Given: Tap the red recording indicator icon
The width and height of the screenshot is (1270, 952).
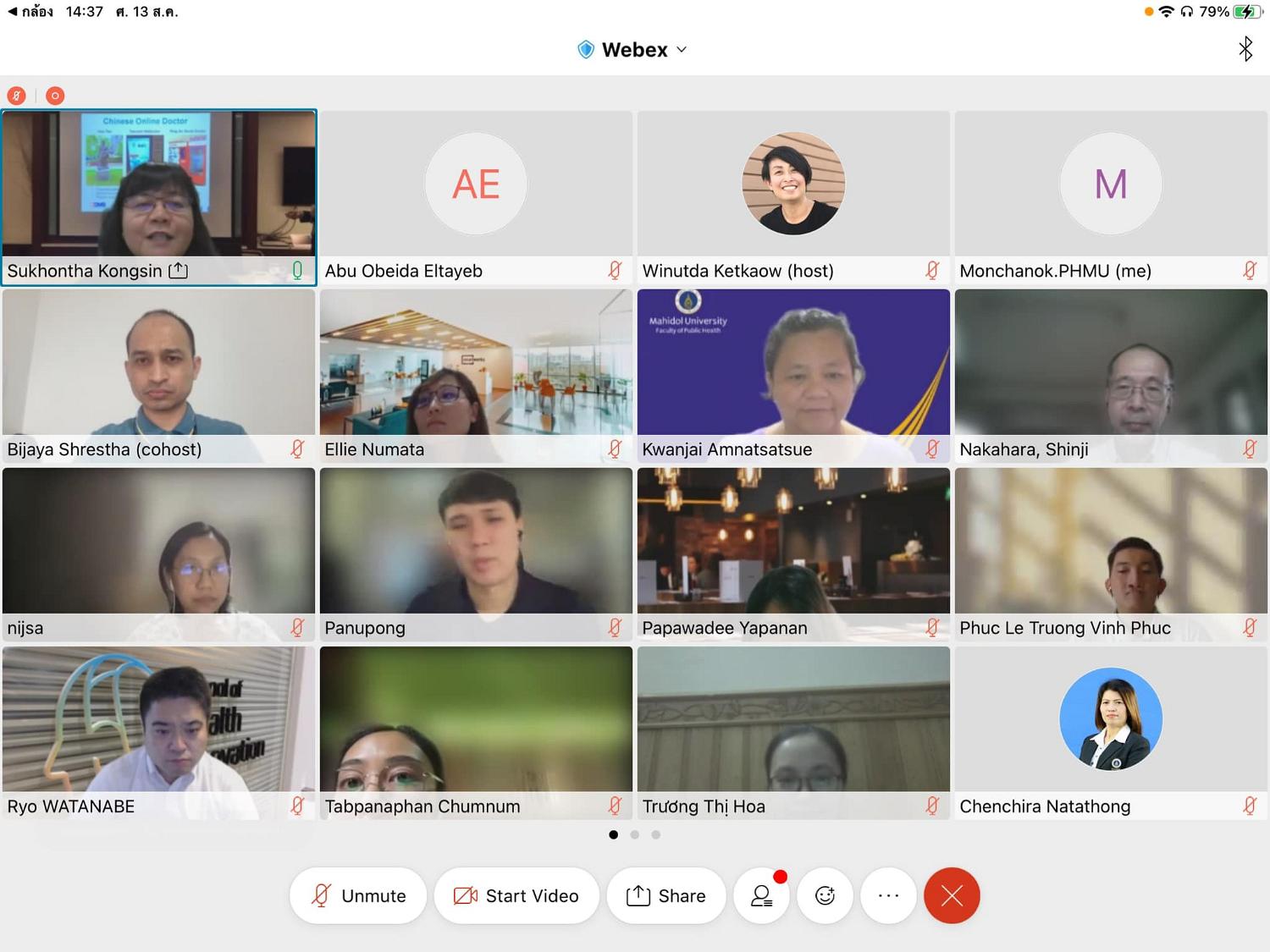Looking at the screenshot, I should point(55,96).
